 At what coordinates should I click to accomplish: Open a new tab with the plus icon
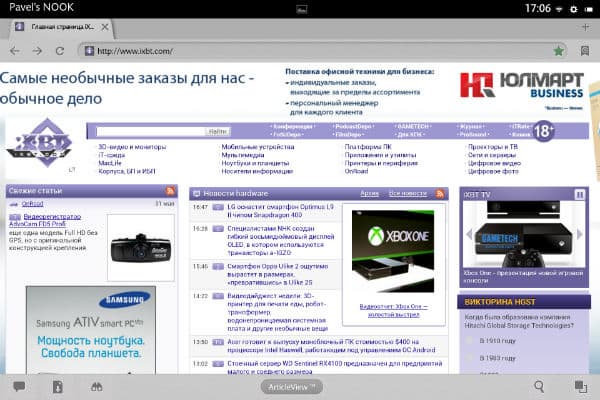[x=585, y=27]
